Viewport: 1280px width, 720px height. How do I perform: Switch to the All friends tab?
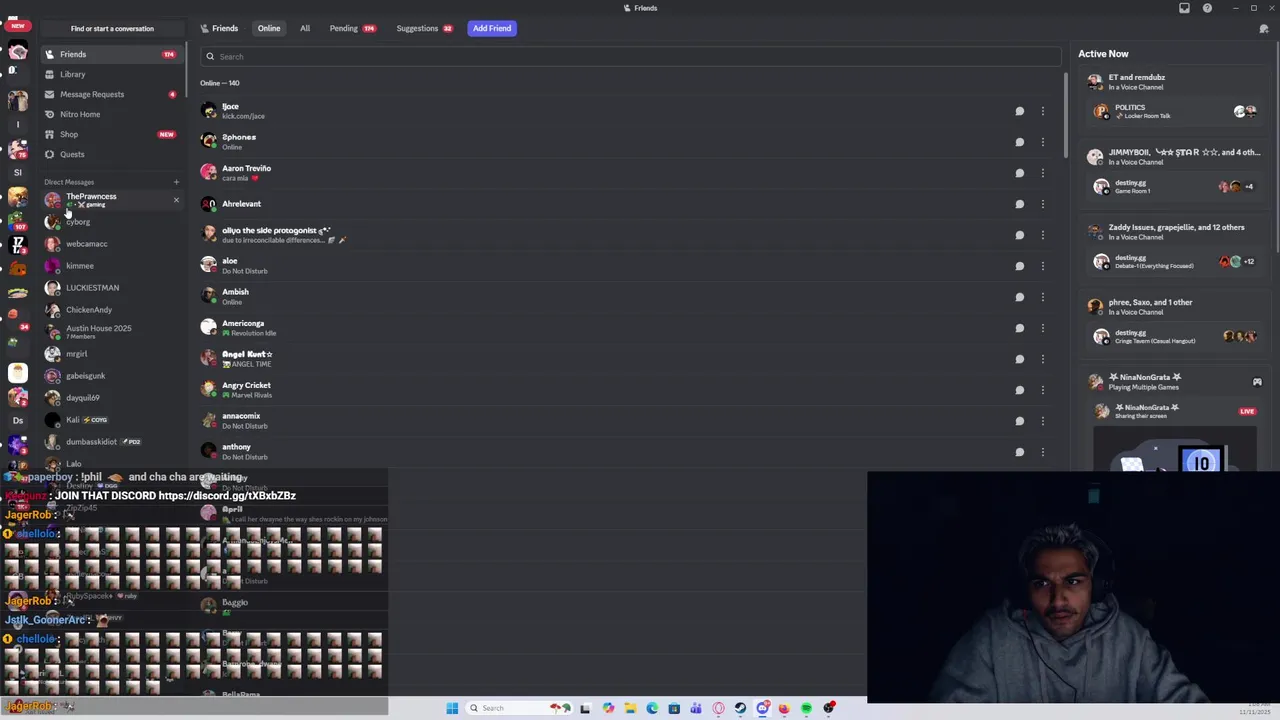pos(305,28)
